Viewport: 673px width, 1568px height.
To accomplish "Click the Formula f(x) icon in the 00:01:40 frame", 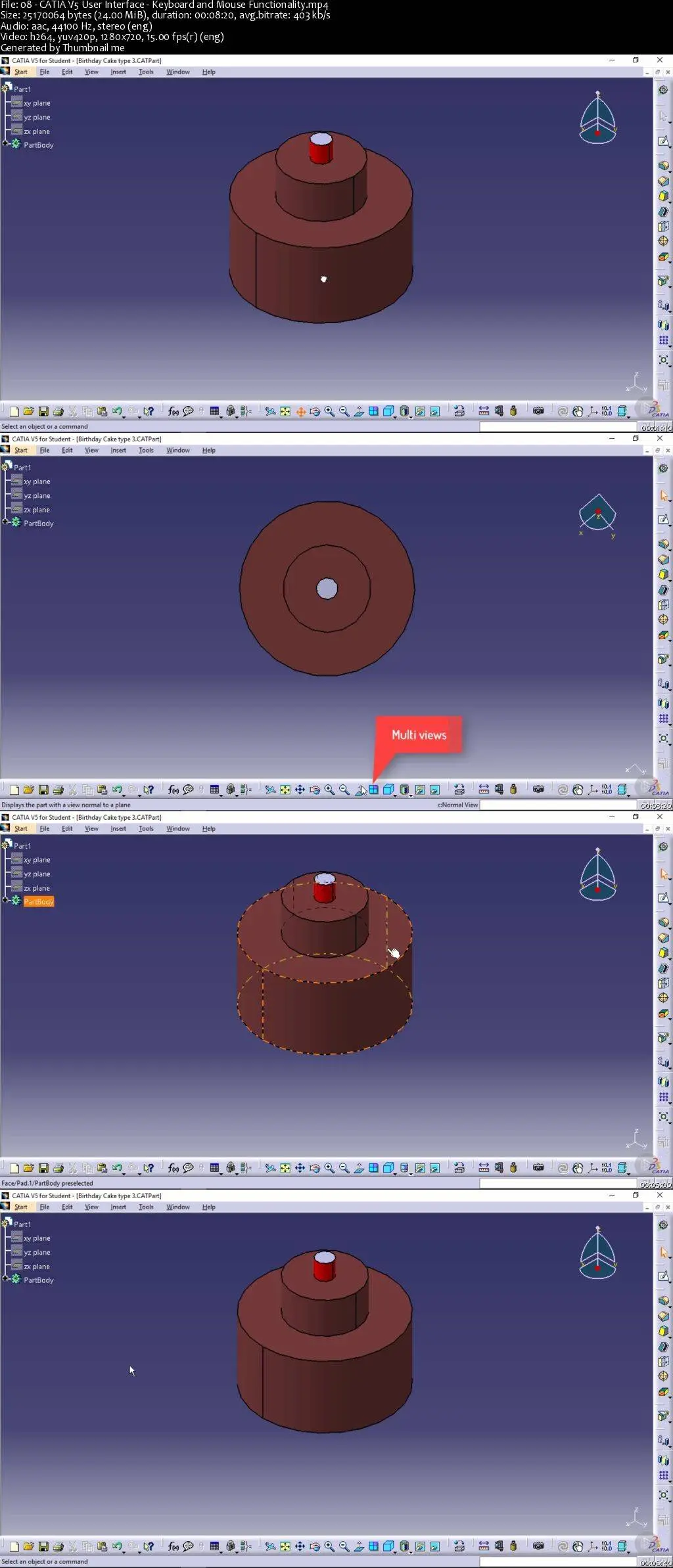I will pyautogui.click(x=173, y=411).
